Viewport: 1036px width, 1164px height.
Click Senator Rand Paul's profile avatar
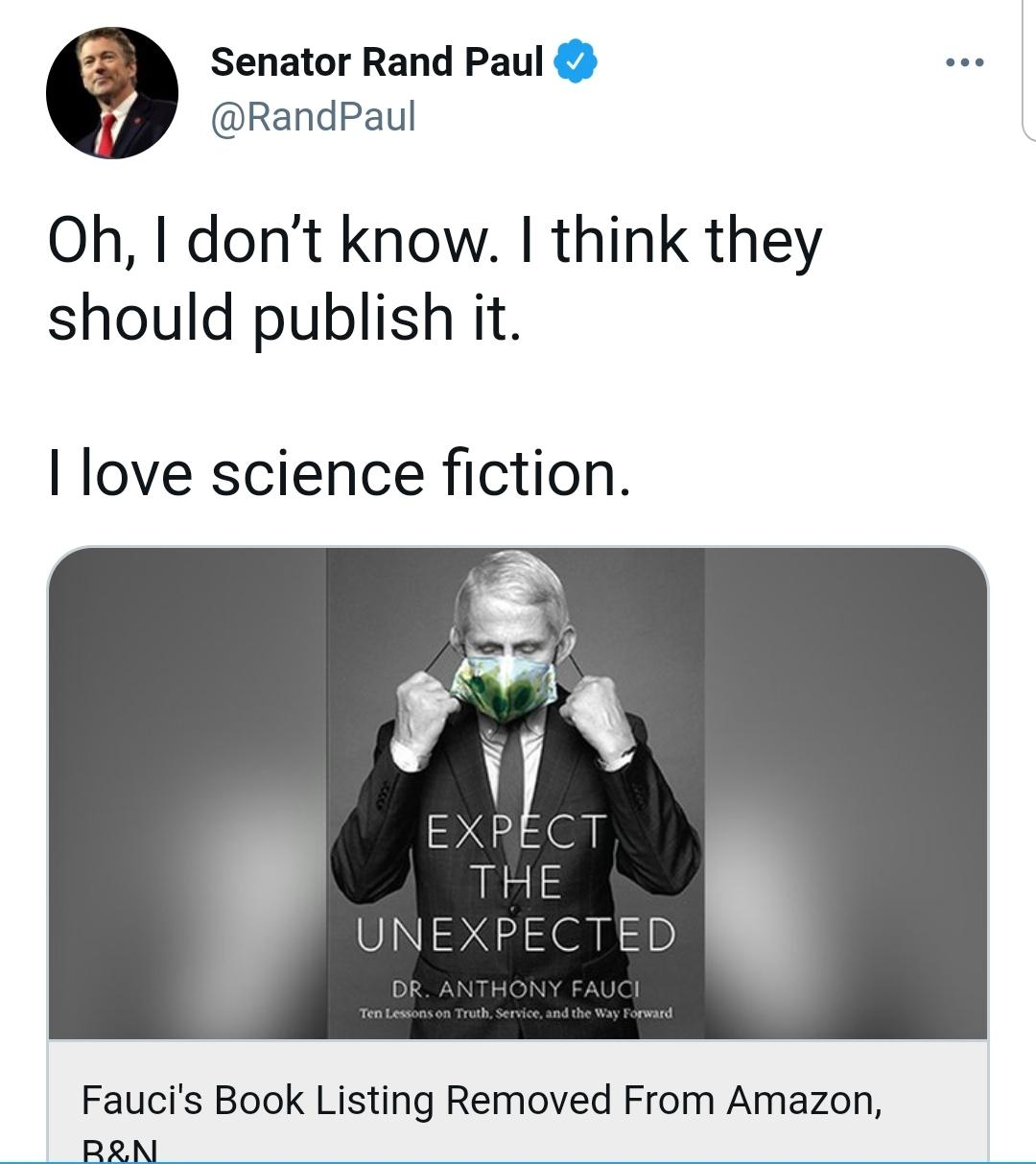pyautogui.click(x=111, y=93)
